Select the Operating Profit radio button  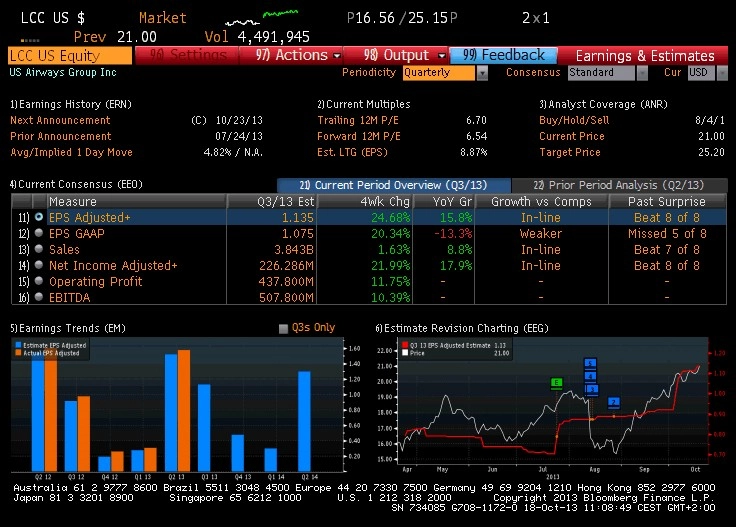coord(39,281)
